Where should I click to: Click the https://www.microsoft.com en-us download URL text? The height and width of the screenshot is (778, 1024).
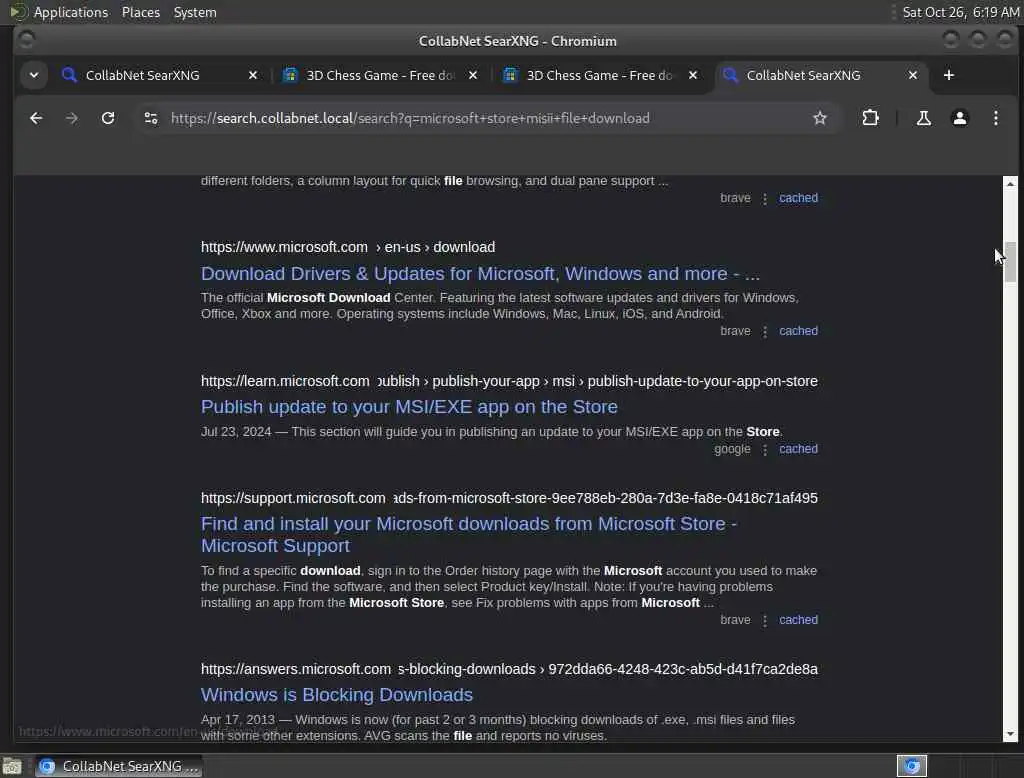(347, 247)
